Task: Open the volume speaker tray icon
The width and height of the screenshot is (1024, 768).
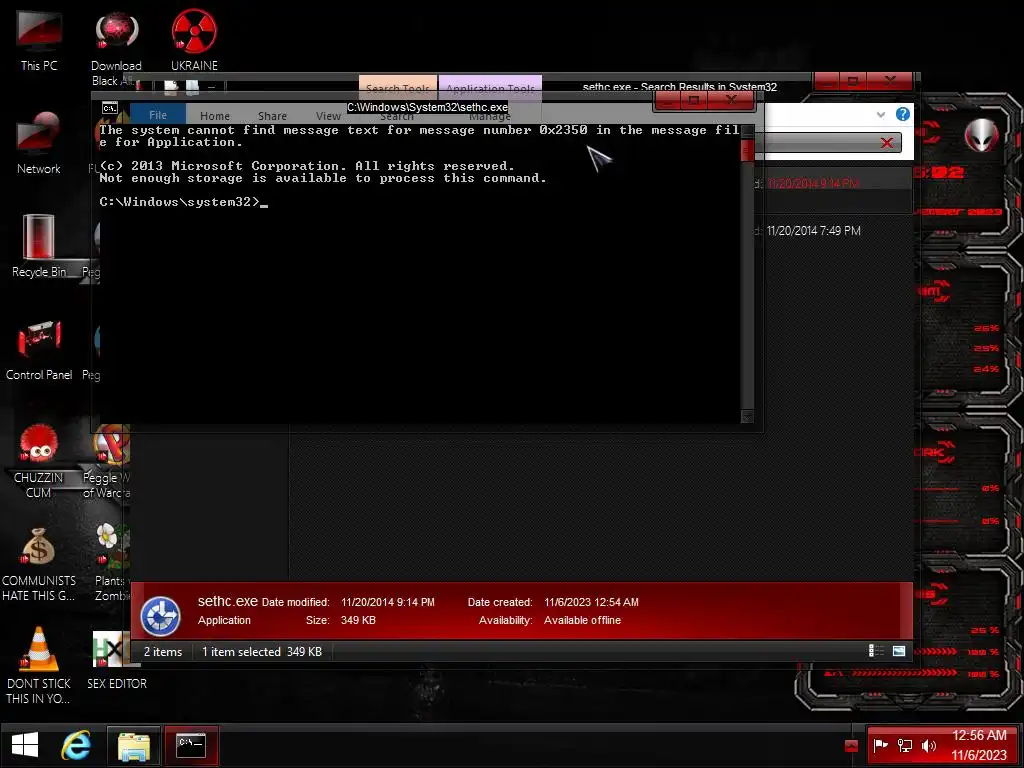Action: [929, 745]
